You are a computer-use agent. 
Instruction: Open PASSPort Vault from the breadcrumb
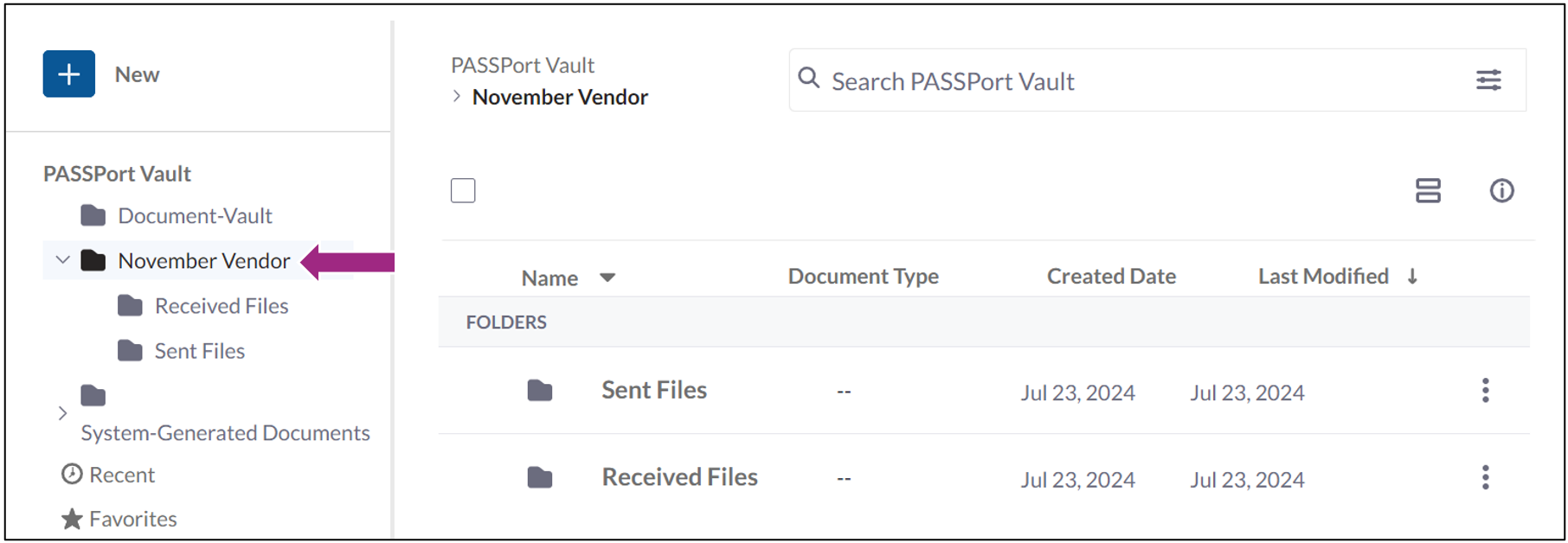[522, 64]
